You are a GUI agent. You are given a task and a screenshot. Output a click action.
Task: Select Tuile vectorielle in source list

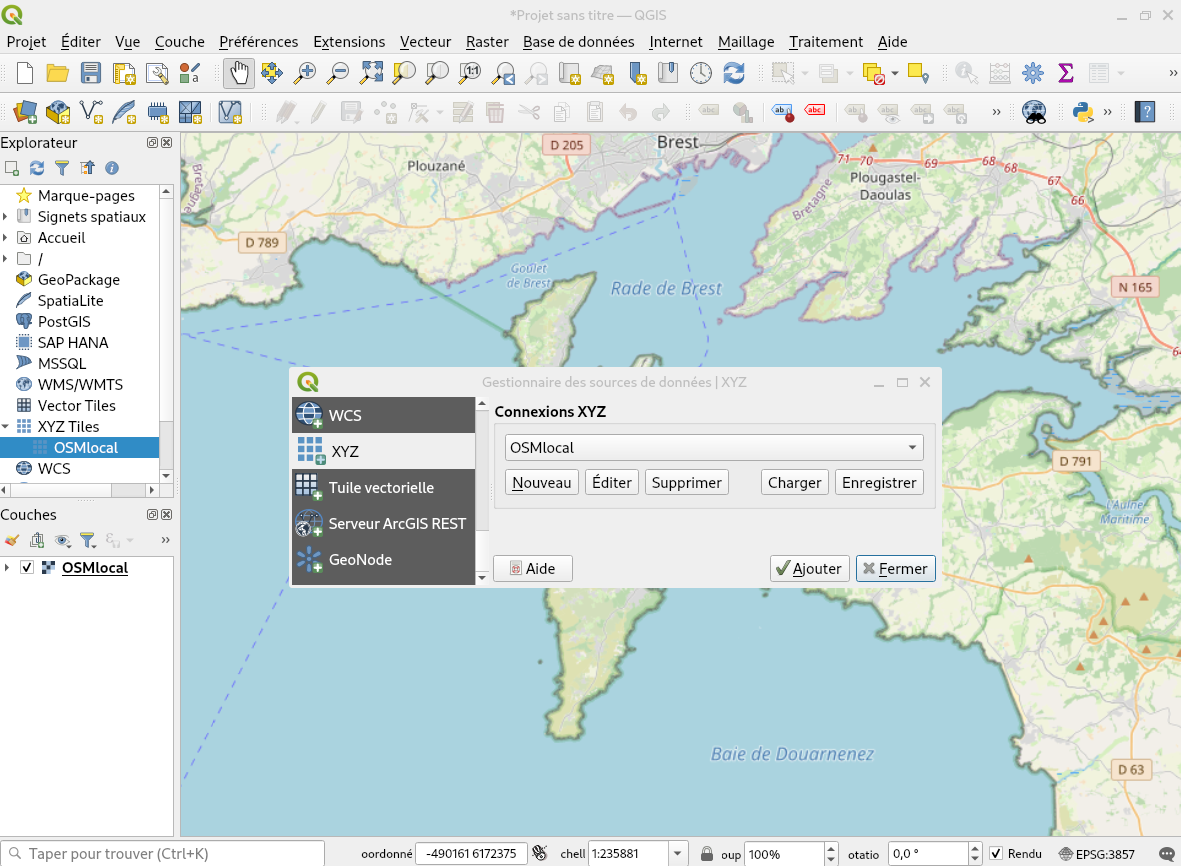point(383,487)
